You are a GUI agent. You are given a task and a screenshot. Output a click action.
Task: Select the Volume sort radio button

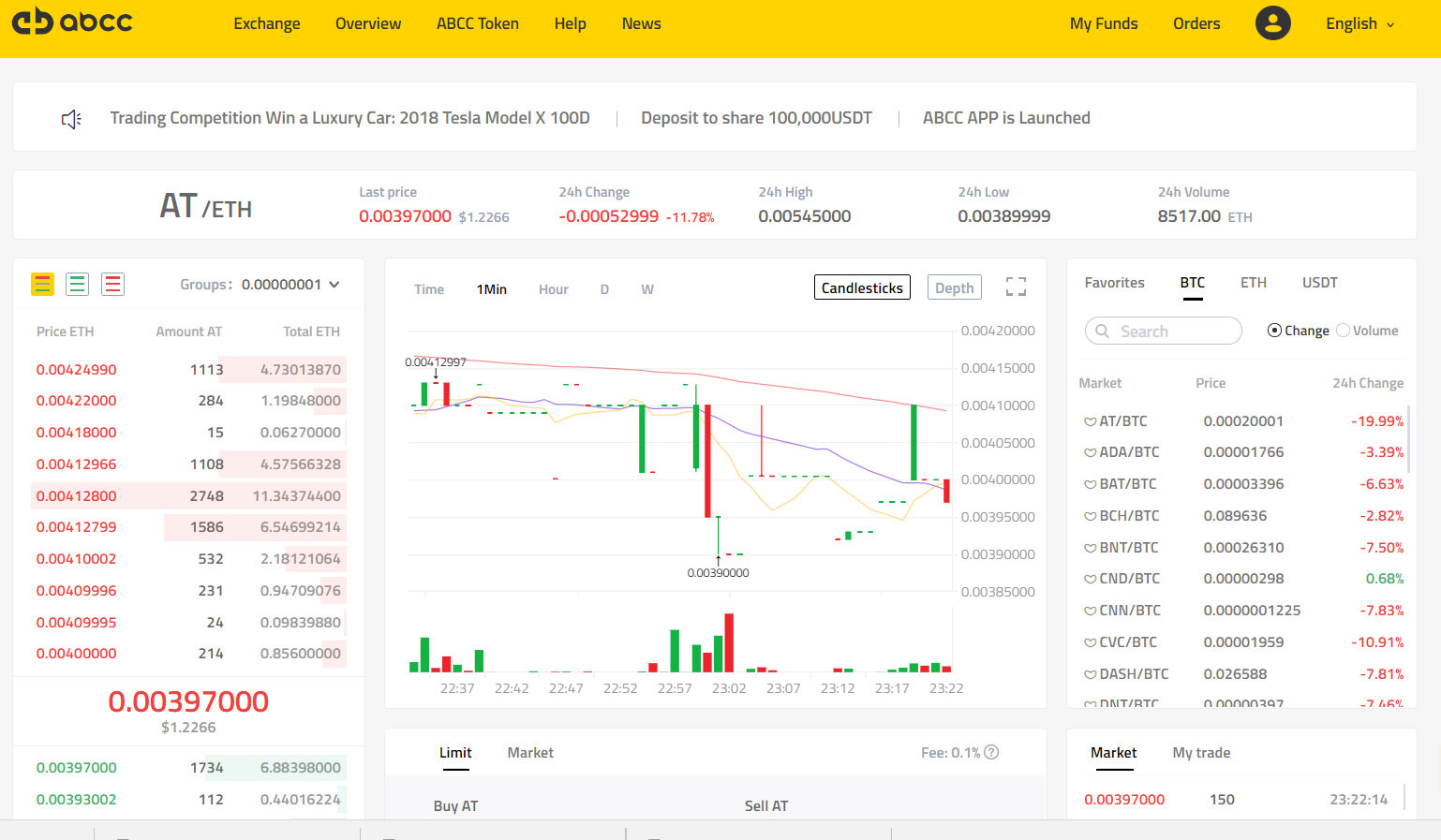pyautogui.click(x=1343, y=331)
